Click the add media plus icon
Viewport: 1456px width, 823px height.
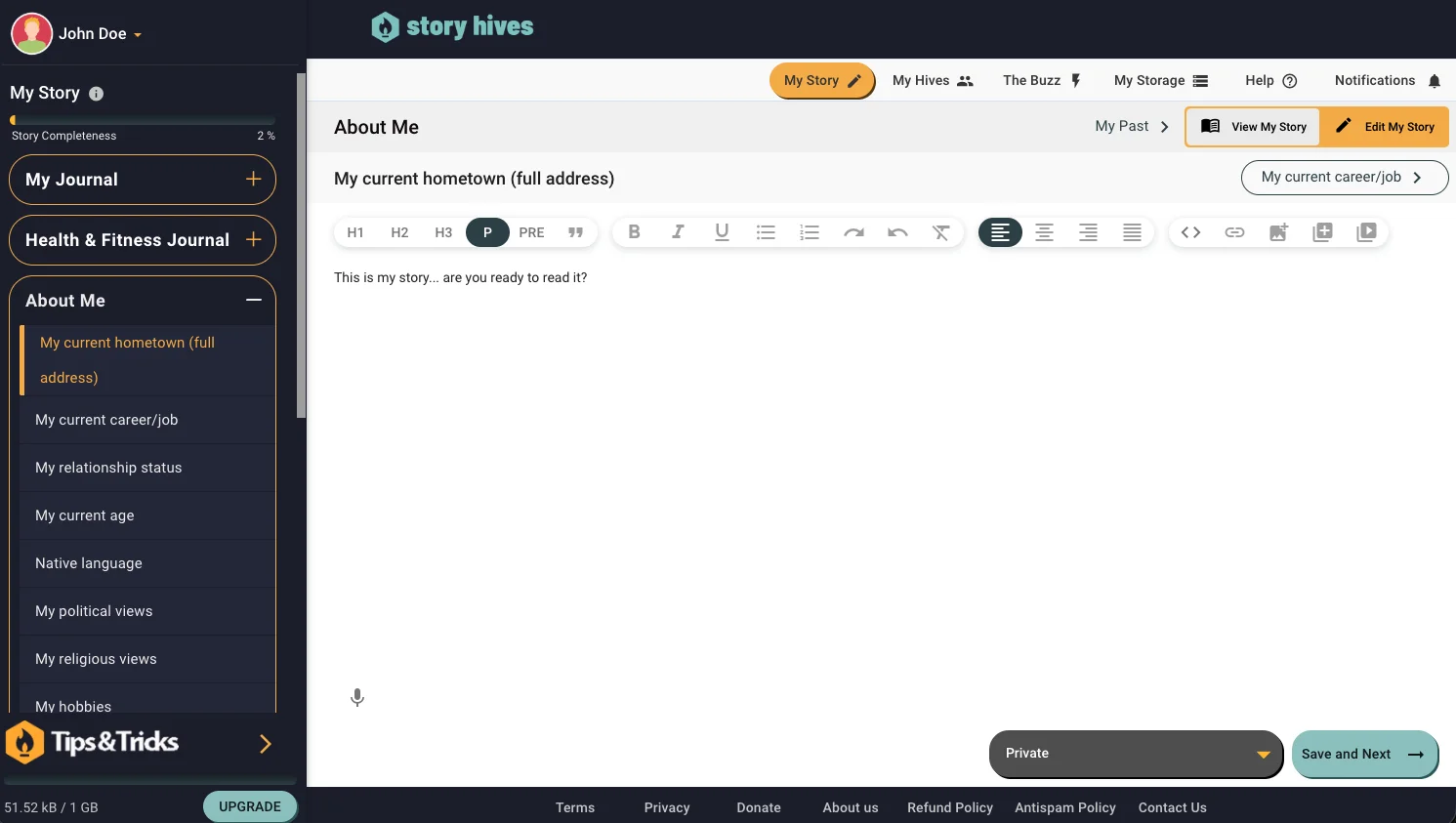[1322, 232]
